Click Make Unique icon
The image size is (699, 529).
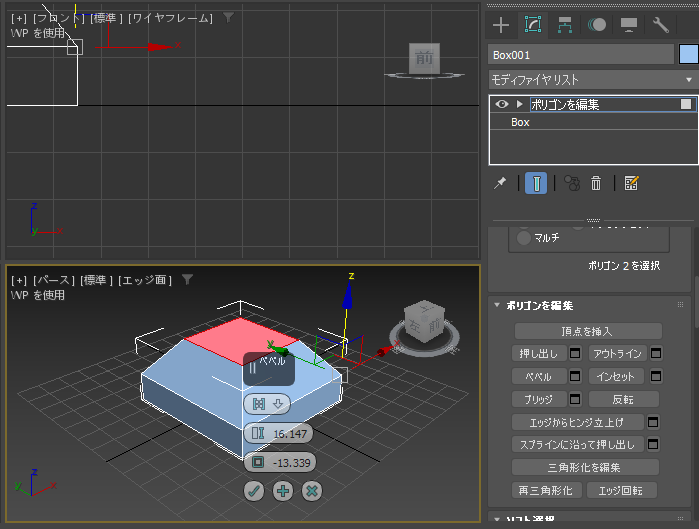(x=572, y=183)
